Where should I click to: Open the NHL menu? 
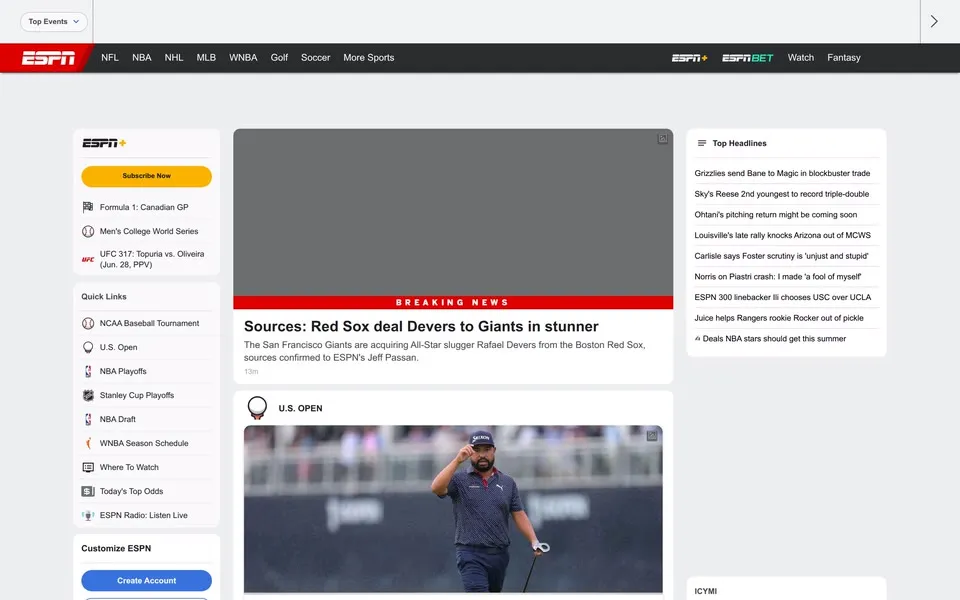[x=174, y=58]
